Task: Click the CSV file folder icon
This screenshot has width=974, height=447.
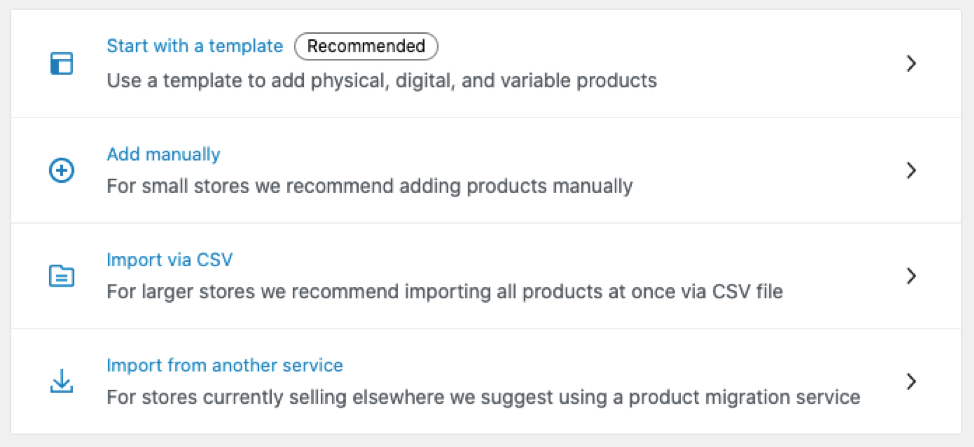Action: (62, 276)
